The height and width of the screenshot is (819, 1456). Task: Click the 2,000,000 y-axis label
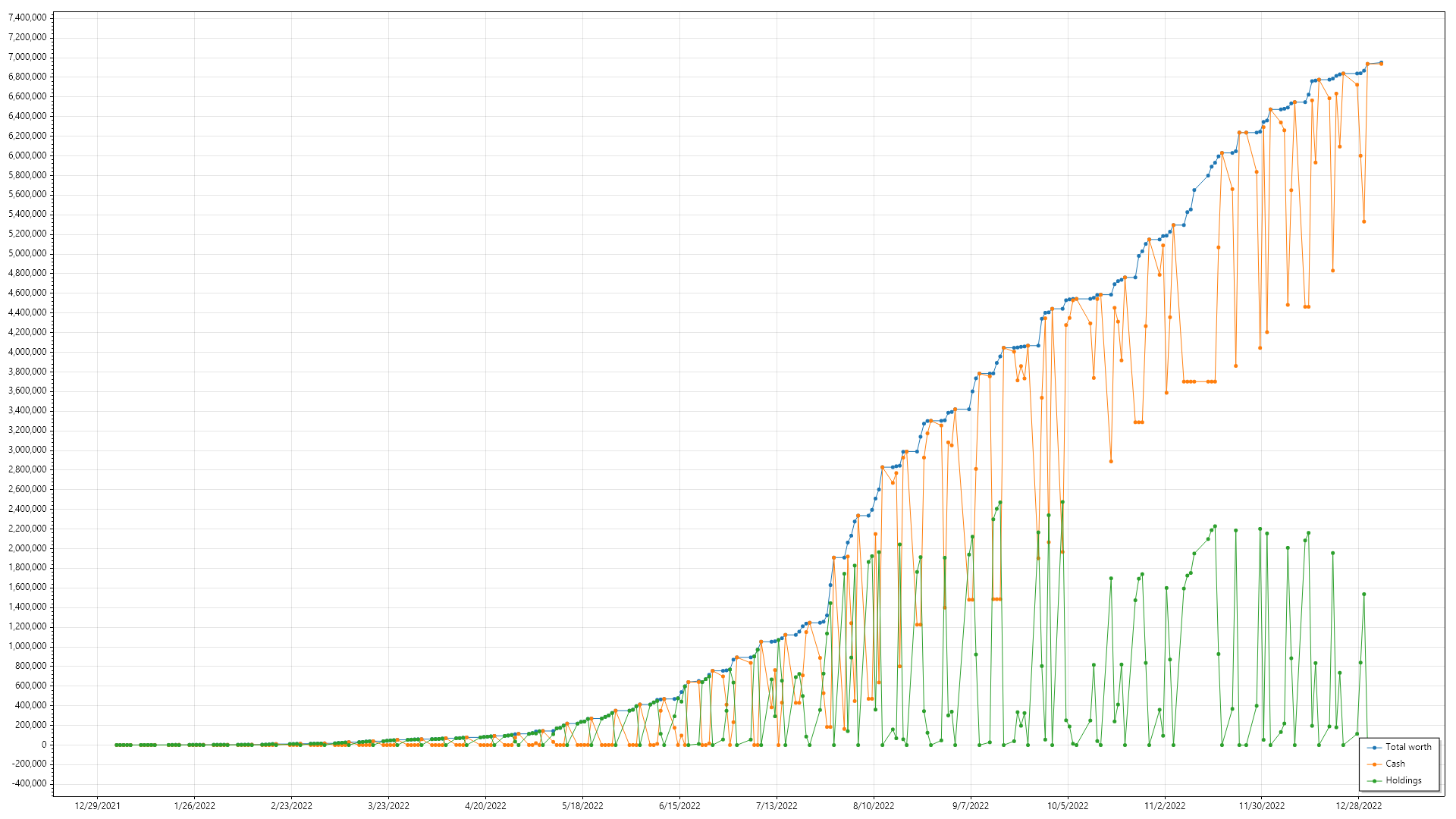(27, 548)
